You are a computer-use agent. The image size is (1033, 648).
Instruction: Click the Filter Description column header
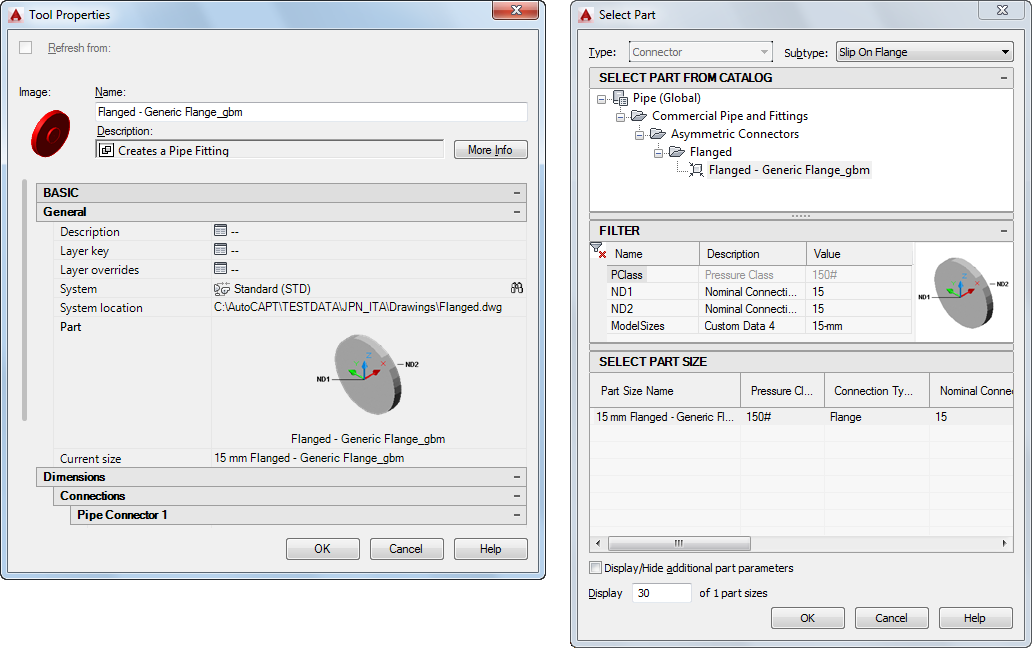pos(753,254)
